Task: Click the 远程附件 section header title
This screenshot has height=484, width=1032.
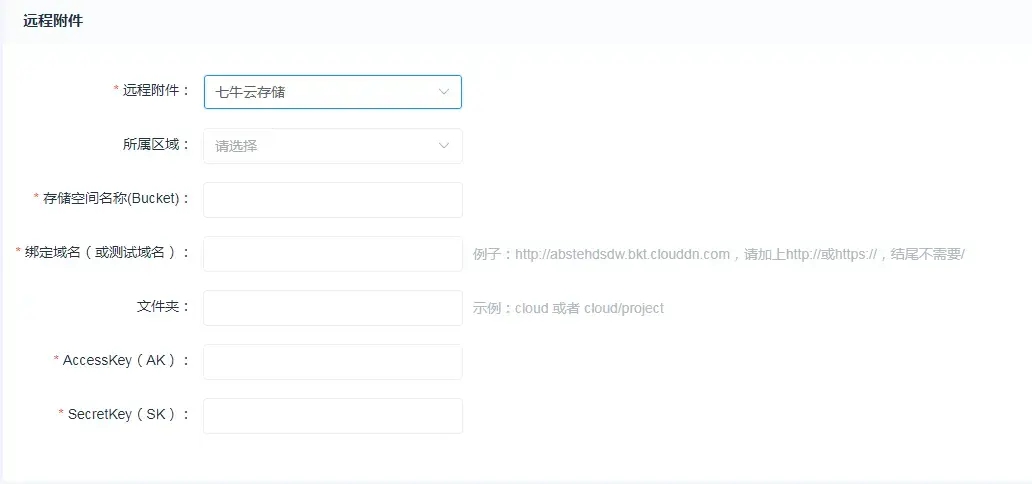Action: coord(53,21)
